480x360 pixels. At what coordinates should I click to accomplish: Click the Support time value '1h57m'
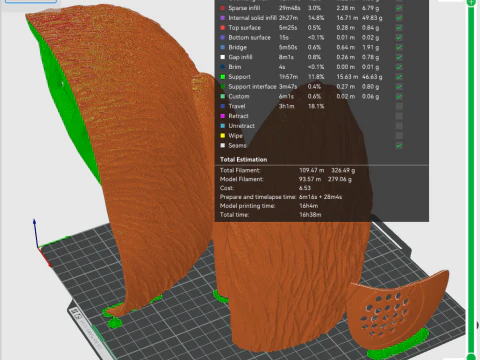[x=288, y=77]
